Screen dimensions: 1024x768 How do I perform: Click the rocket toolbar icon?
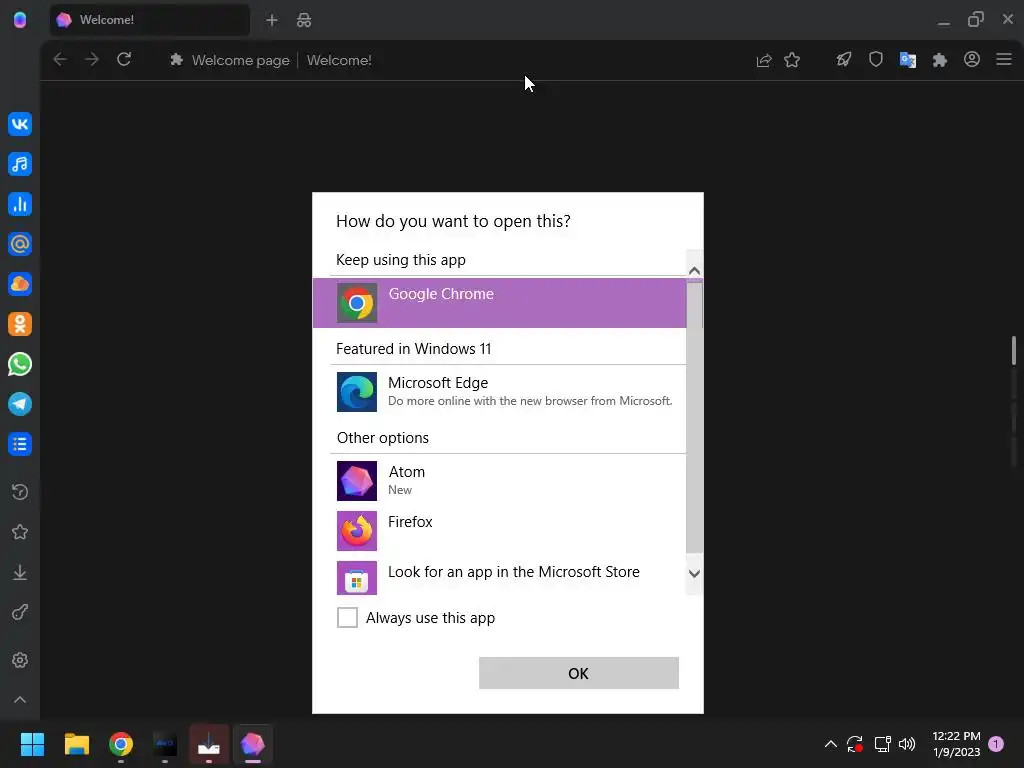click(844, 59)
